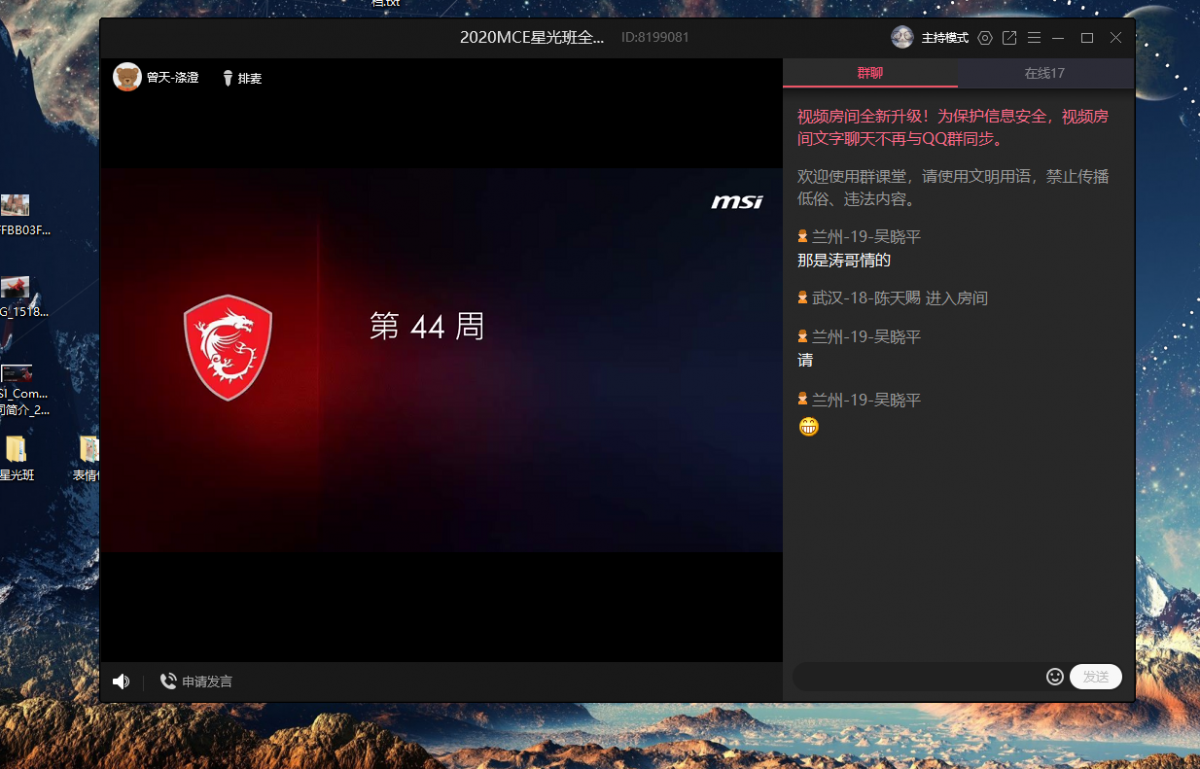Click the 主持模式 host mode label
Viewport: 1200px width, 769px height.
click(945, 38)
